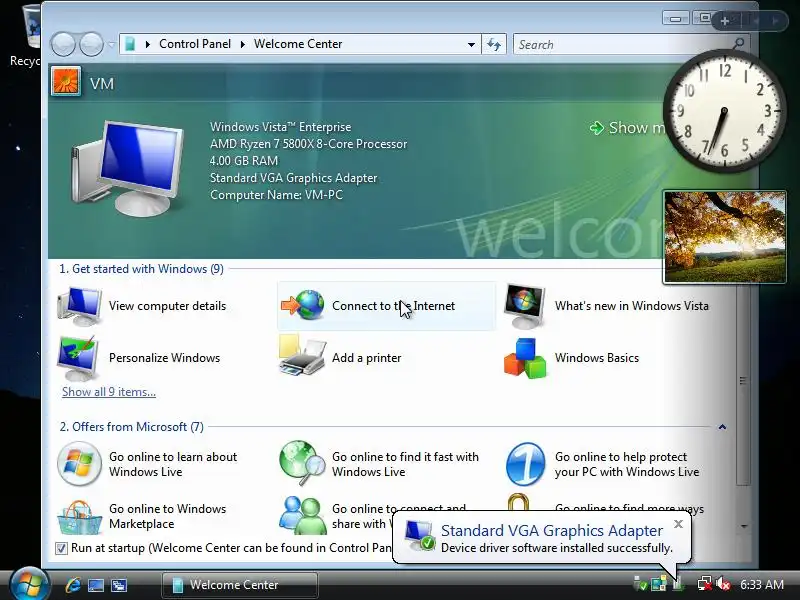Click Personalize Windows label
This screenshot has width=800, height=600.
point(164,358)
